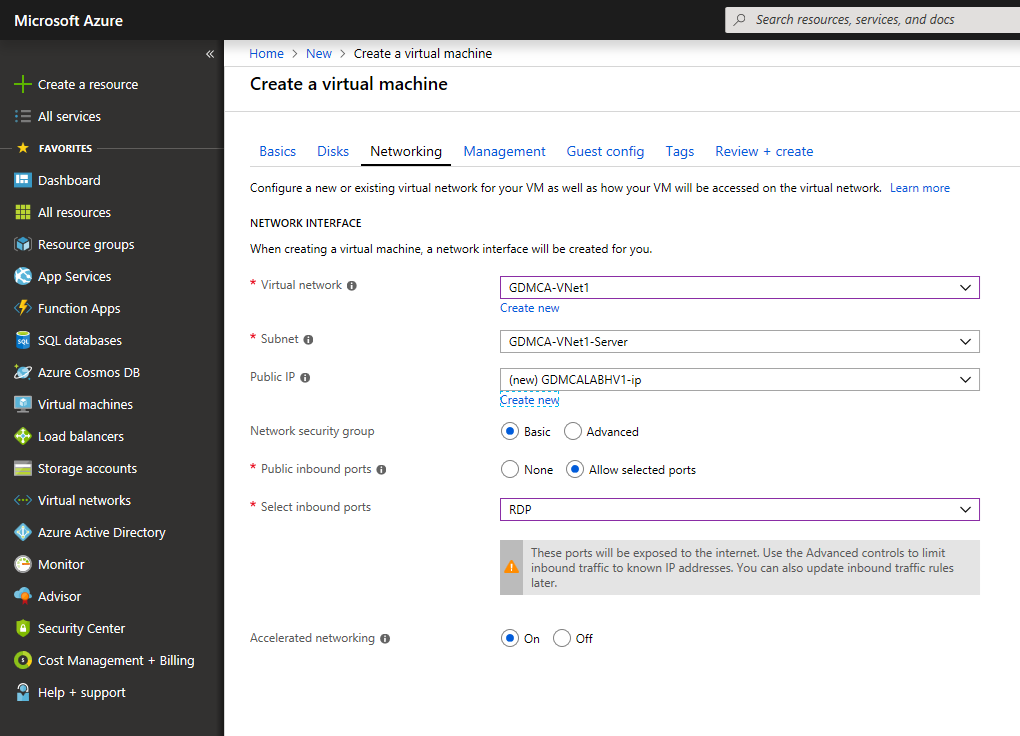Click the Function Apps lightning icon
Viewport: 1020px width, 736px height.
pos(23,308)
